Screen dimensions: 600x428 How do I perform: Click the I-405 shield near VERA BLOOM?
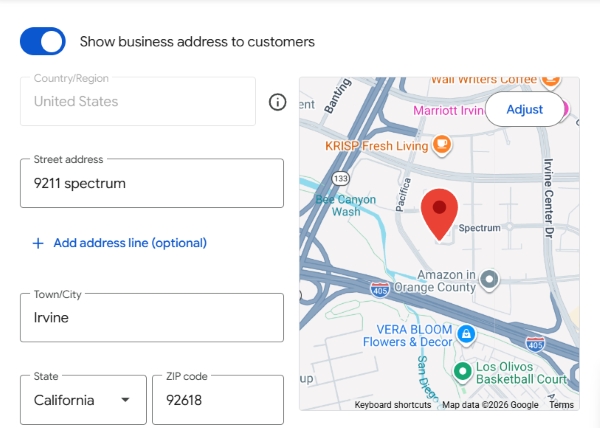[x=535, y=344]
